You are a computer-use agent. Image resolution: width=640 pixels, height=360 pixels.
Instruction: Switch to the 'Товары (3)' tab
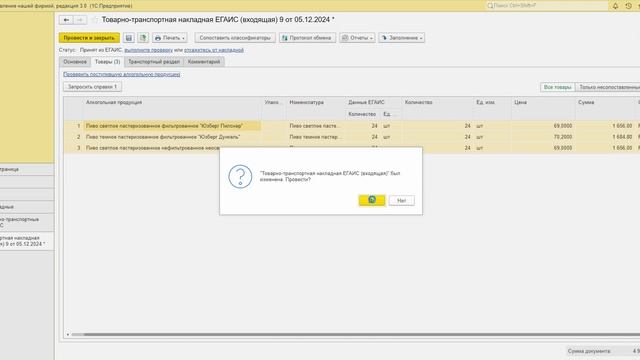107,62
